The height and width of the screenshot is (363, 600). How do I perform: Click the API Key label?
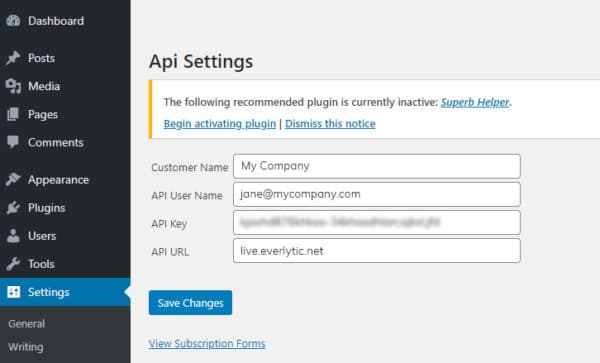169,224
